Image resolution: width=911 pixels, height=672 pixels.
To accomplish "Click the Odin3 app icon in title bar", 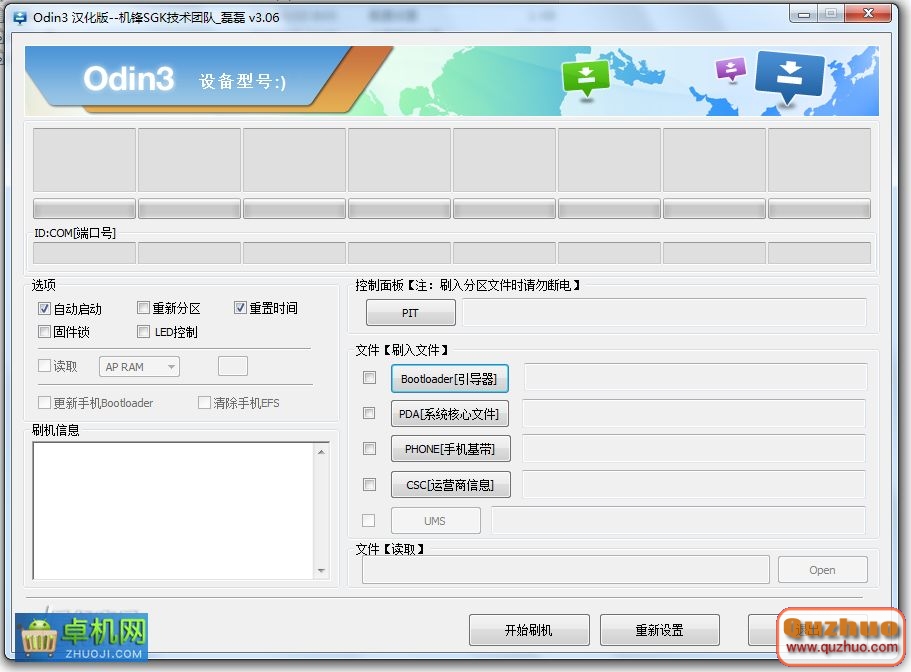I will coord(20,18).
